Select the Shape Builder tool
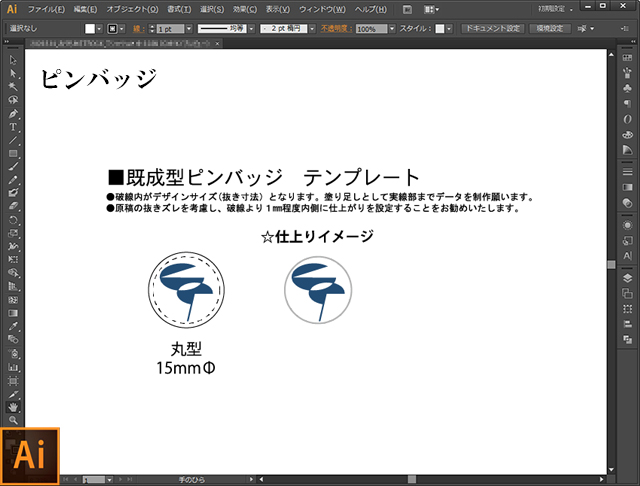Image resolution: width=640 pixels, height=486 pixels. pyautogui.click(x=13, y=273)
